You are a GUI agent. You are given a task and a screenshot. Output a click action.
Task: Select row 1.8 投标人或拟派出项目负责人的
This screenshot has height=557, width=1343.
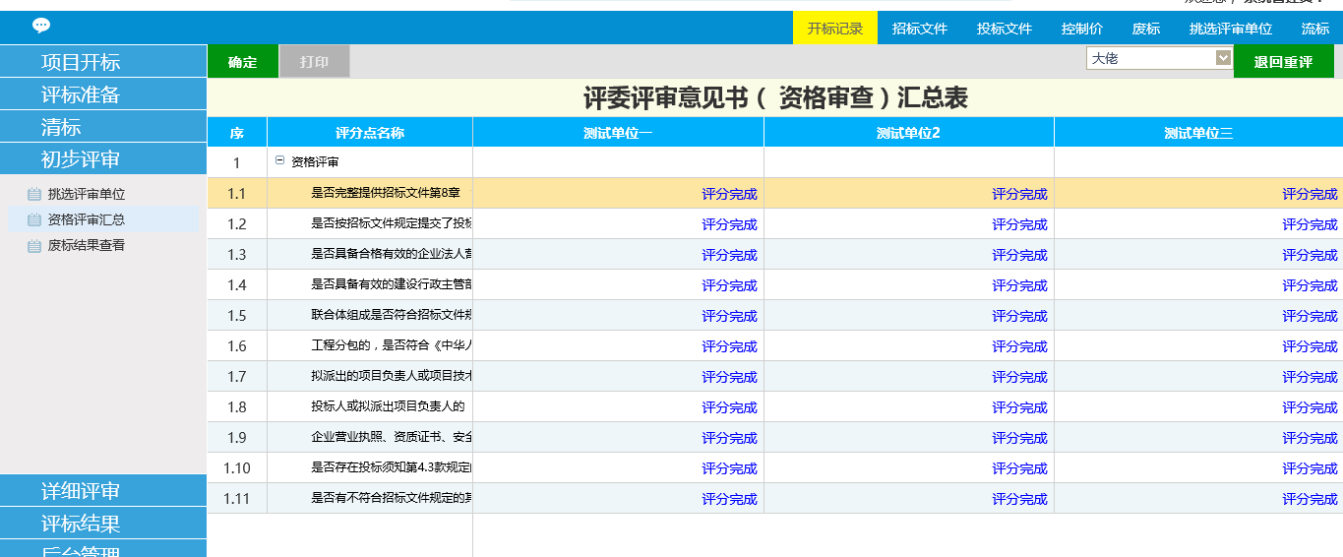388,407
